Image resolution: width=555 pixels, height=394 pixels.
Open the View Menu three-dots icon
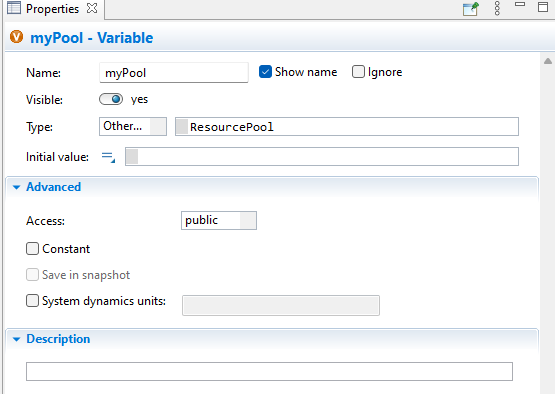click(497, 8)
